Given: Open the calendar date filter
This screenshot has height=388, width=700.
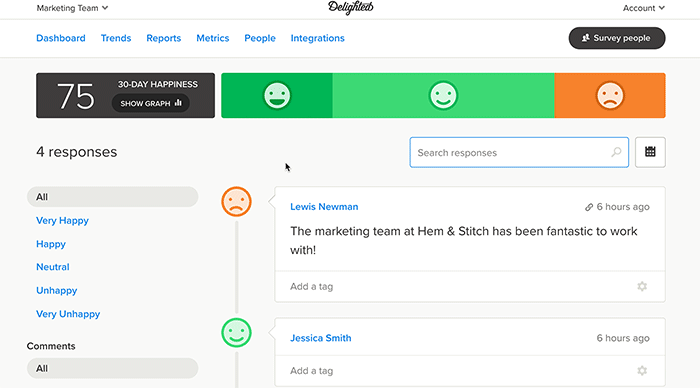Looking at the screenshot, I should coord(650,152).
